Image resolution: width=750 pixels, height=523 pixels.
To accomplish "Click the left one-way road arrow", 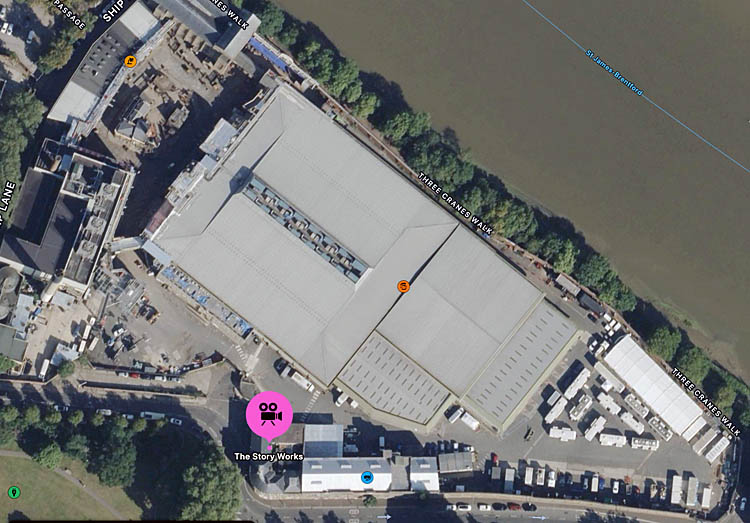I will (x=385, y=517).
